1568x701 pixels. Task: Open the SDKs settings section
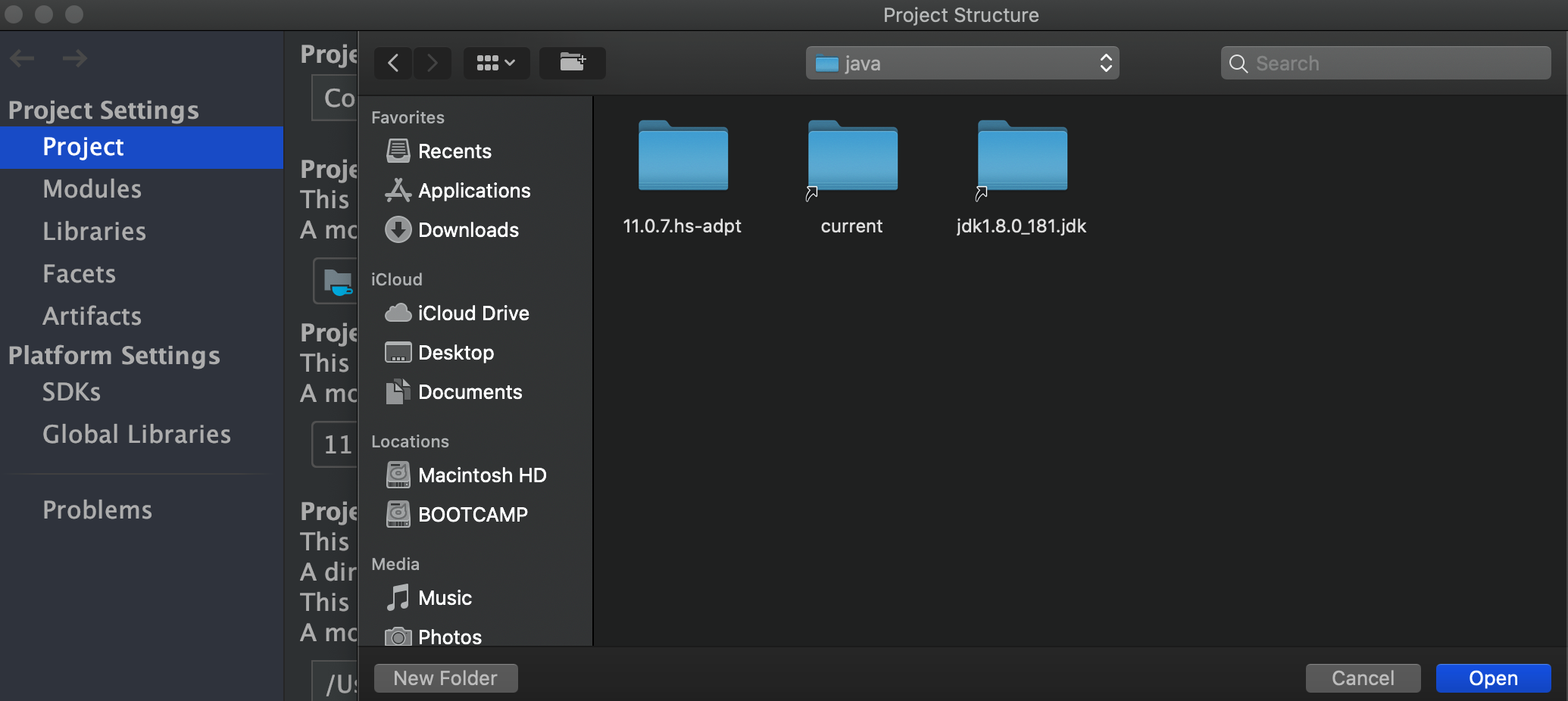[x=71, y=391]
